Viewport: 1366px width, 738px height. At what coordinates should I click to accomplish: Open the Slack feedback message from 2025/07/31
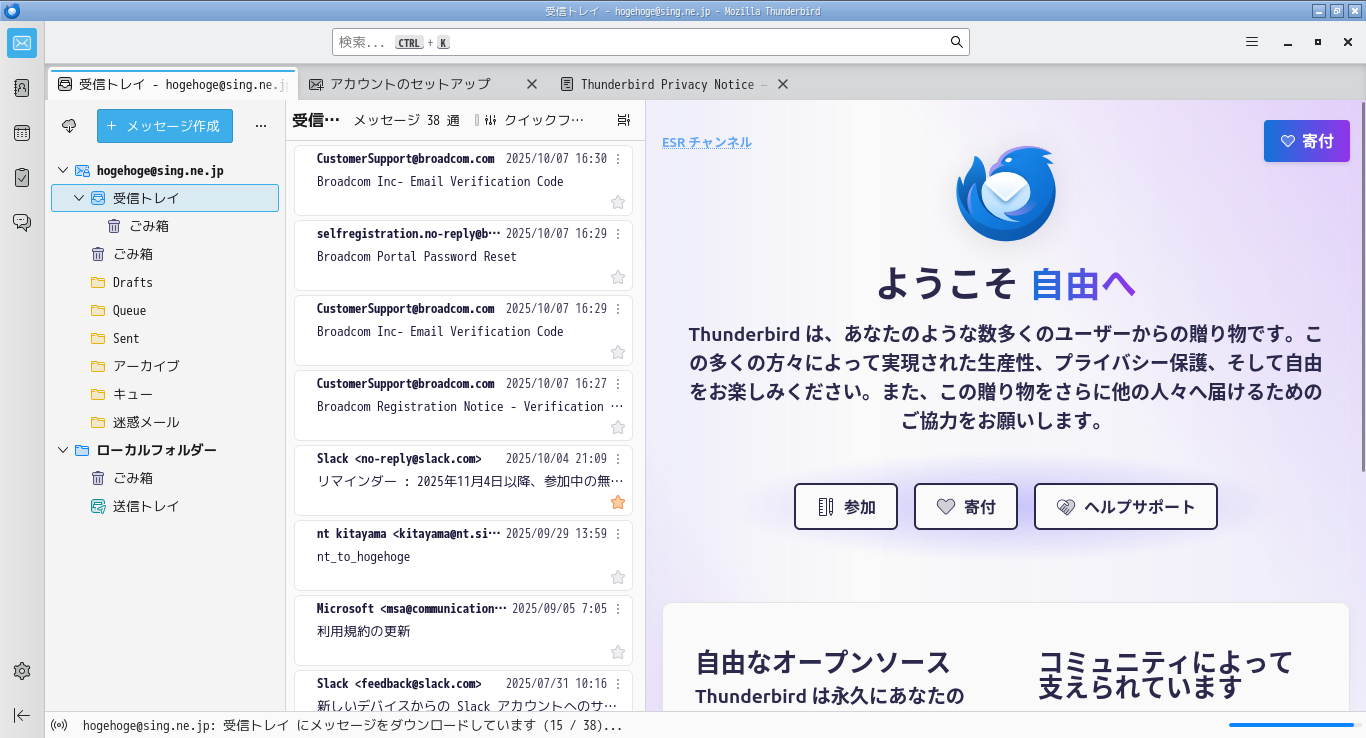(463, 690)
